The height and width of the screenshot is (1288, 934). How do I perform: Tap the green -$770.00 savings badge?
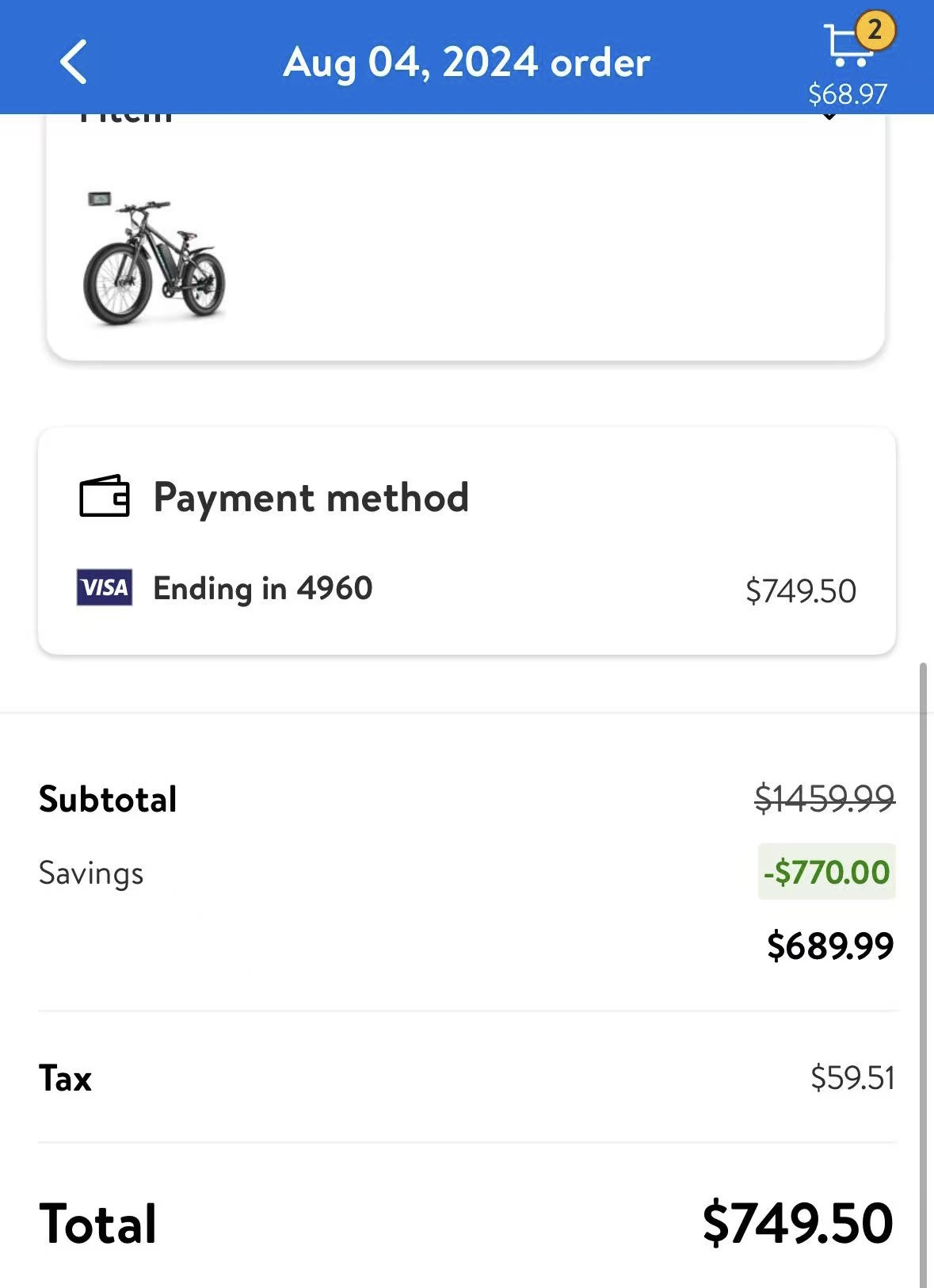click(x=826, y=872)
